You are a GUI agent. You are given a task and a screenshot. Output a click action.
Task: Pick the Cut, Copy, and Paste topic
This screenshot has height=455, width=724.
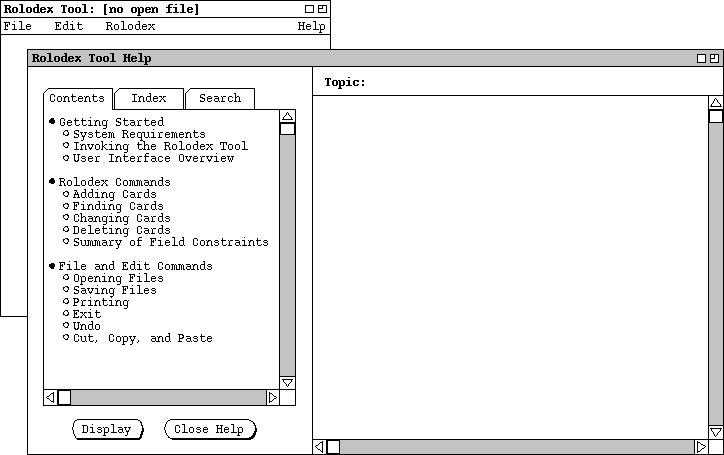(x=142, y=338)
